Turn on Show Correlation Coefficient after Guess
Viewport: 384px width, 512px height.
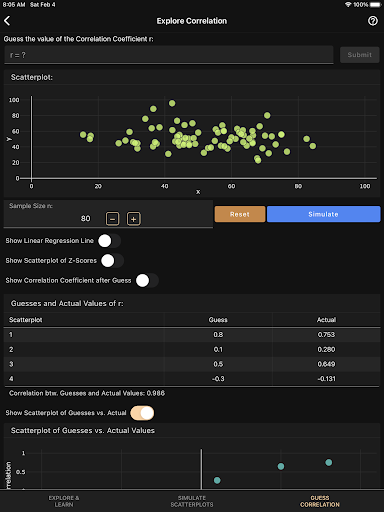(x=147, y=281)
